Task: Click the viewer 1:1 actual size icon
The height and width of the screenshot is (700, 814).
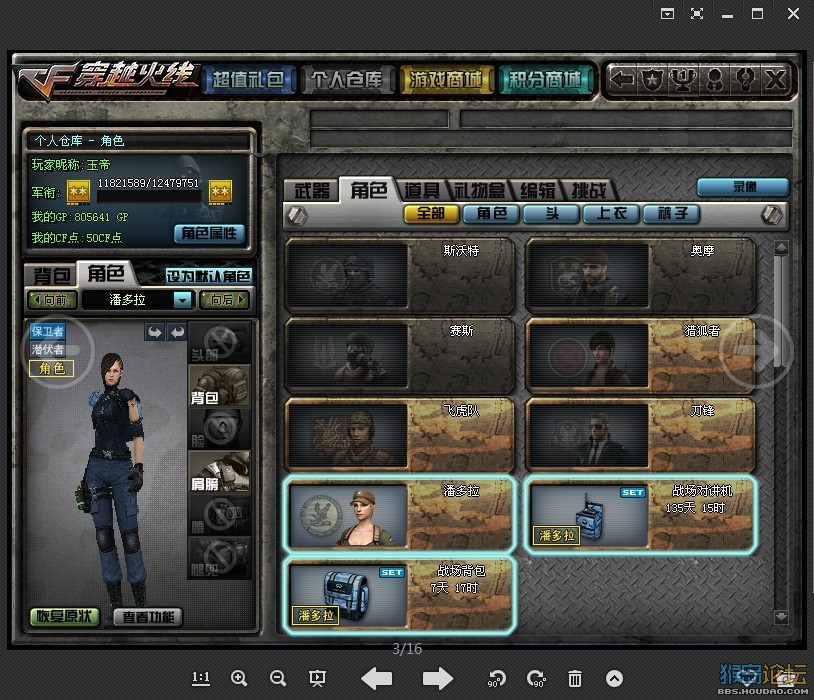Action: [x=201, y=678]
